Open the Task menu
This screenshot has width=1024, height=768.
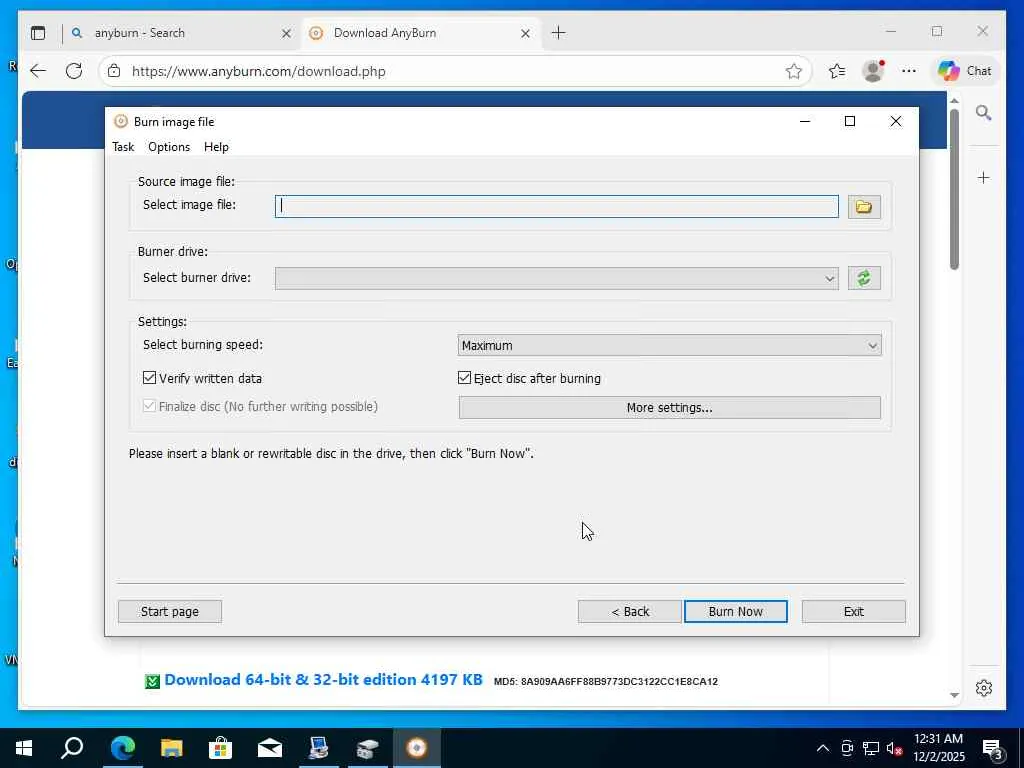tap(123, 147)
